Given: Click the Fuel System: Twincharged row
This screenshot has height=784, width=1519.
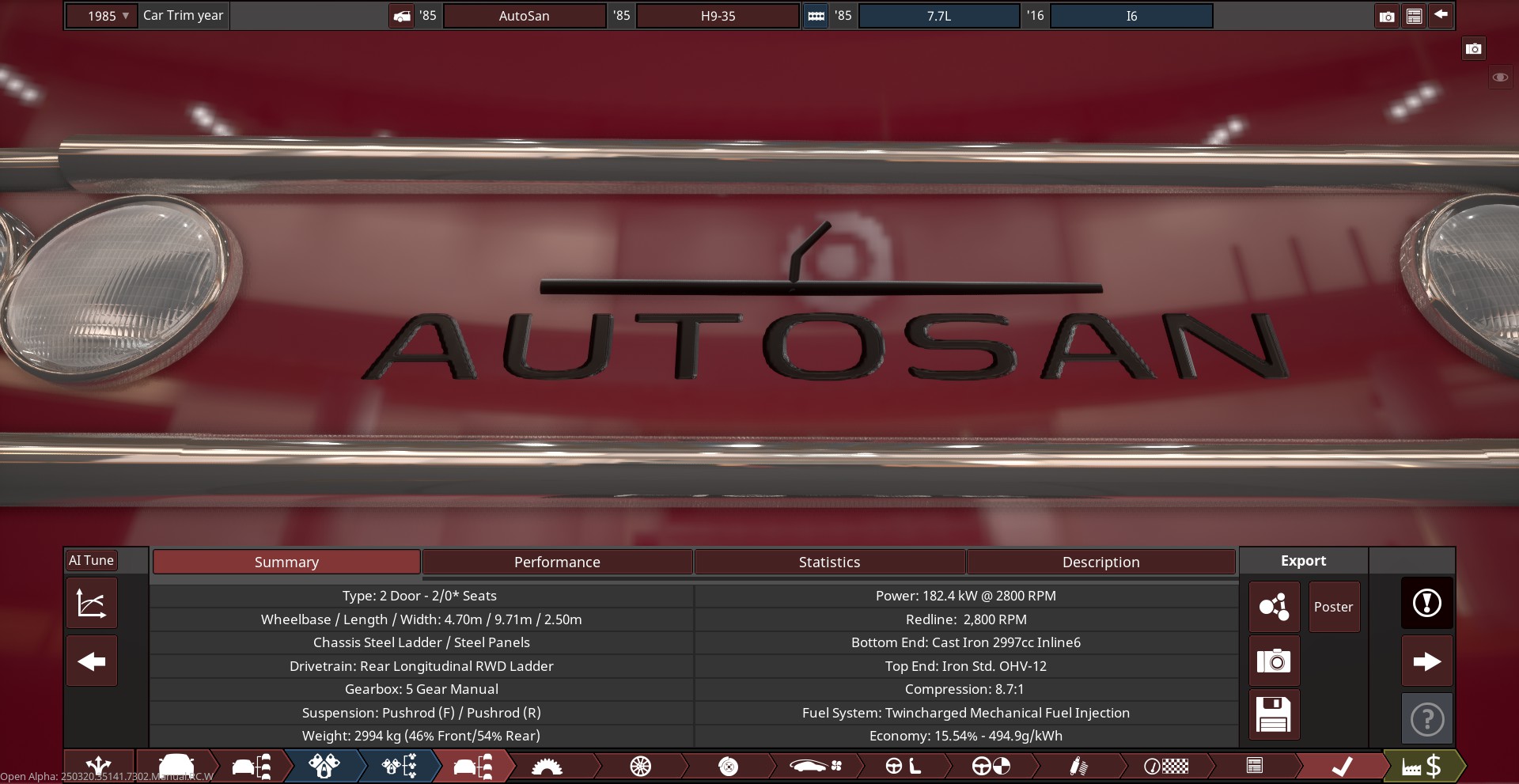Looking at the screenshot, I should pyautogui.click(x=966, y=713).
